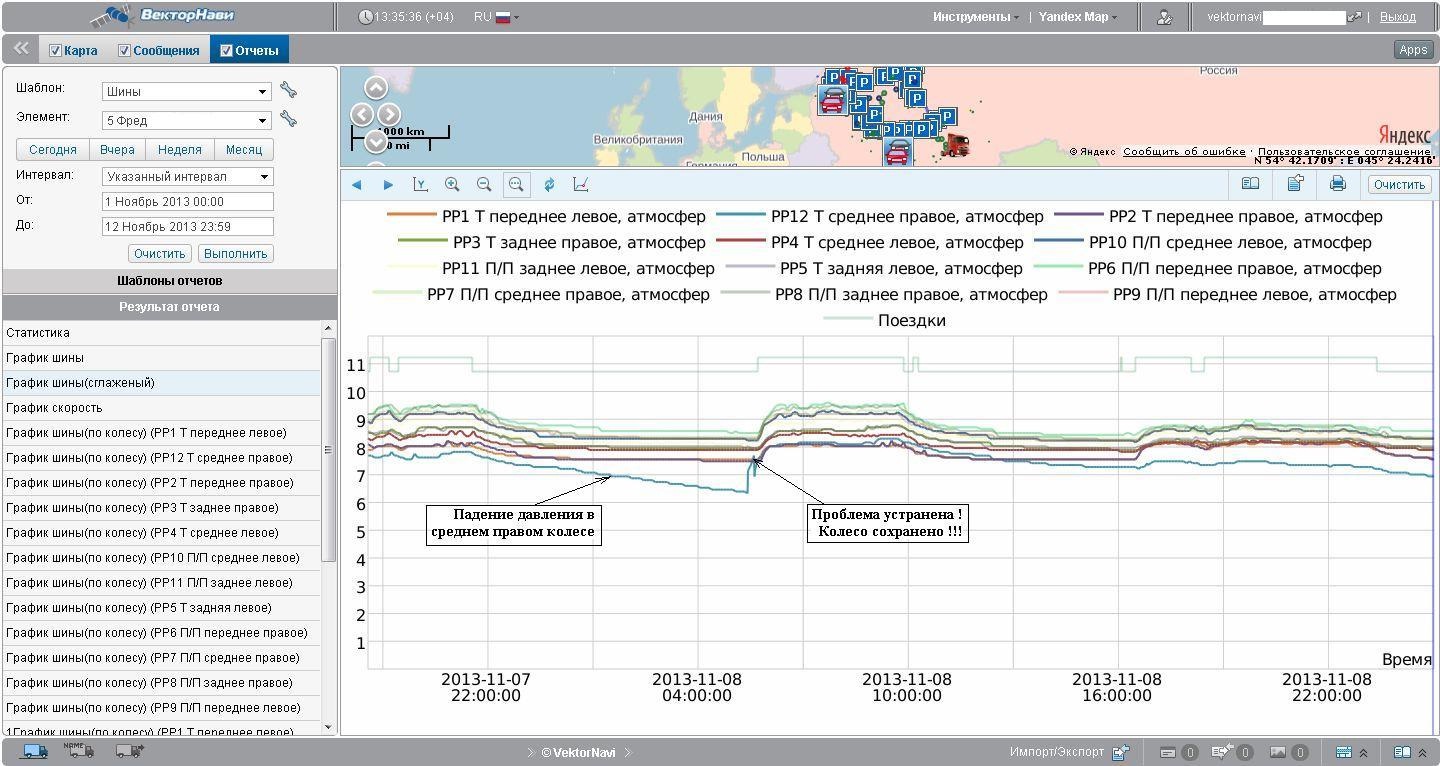Click the Выход logout link
Viewport: 1440px width, 766px height.
coord(1397,17)
